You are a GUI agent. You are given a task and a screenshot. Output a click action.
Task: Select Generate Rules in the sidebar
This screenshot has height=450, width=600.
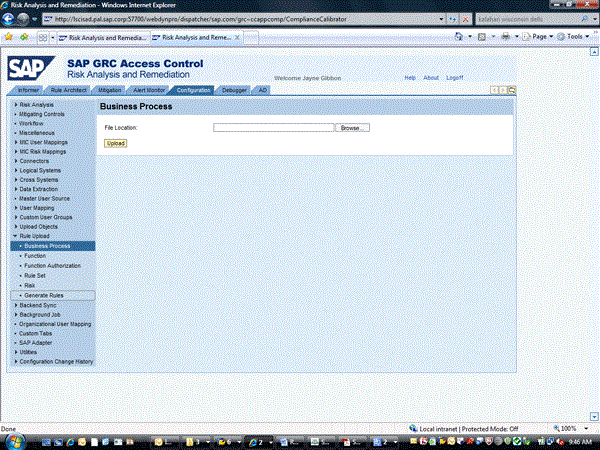point(44,295)
